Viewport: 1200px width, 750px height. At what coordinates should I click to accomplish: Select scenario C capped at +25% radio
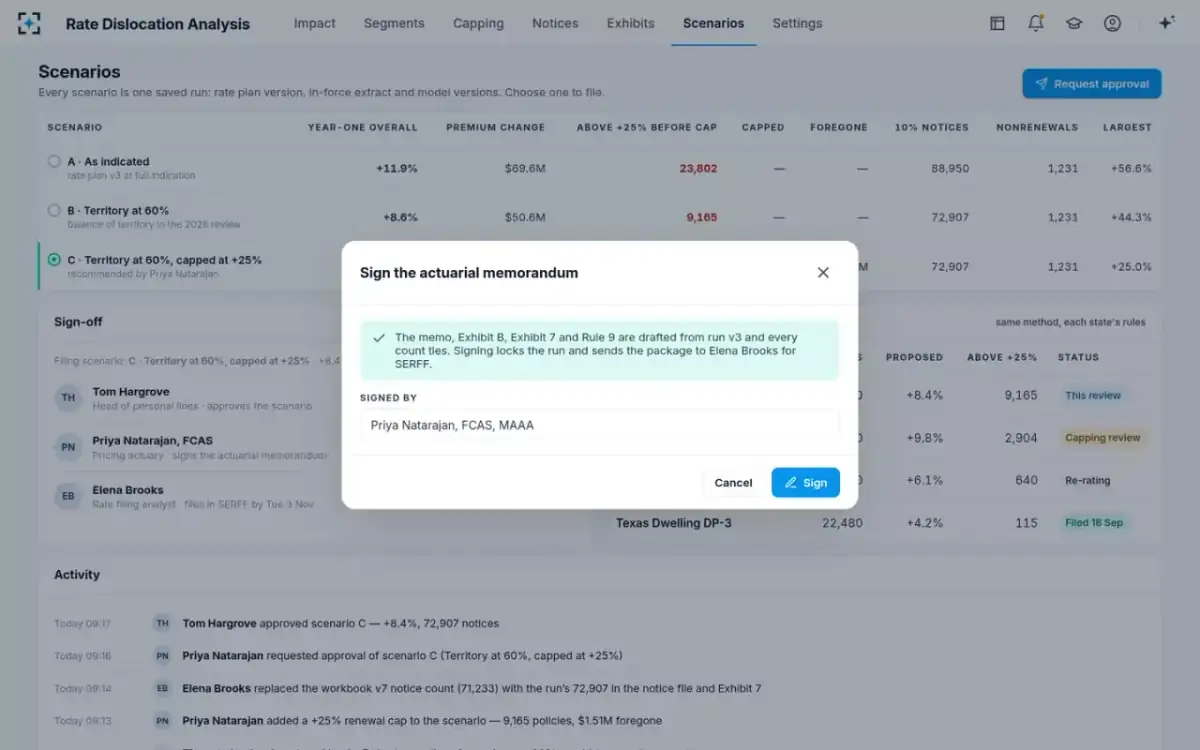[54, 260]
